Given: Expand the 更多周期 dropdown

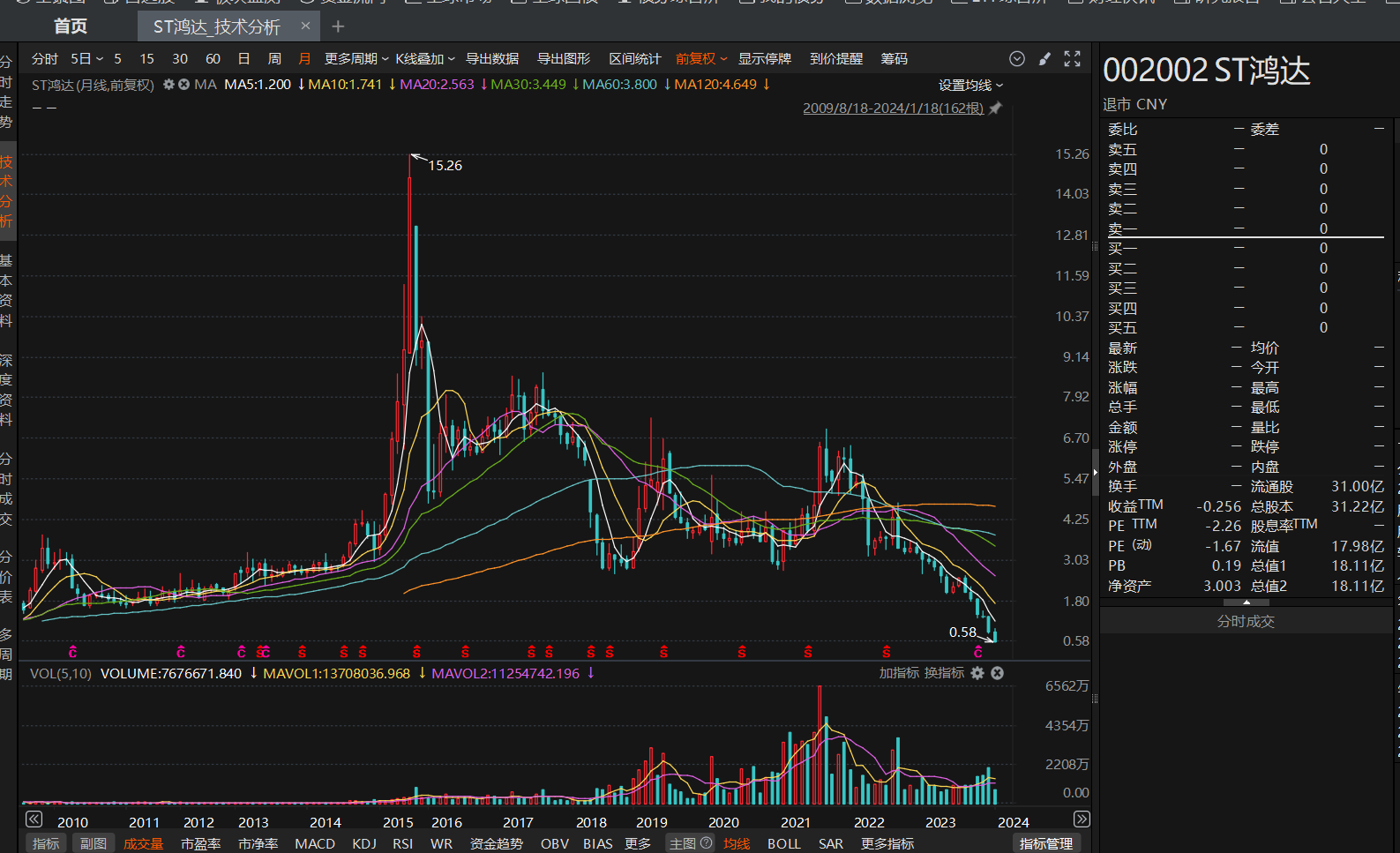Looking at the screenshot, I should (356, 59).
